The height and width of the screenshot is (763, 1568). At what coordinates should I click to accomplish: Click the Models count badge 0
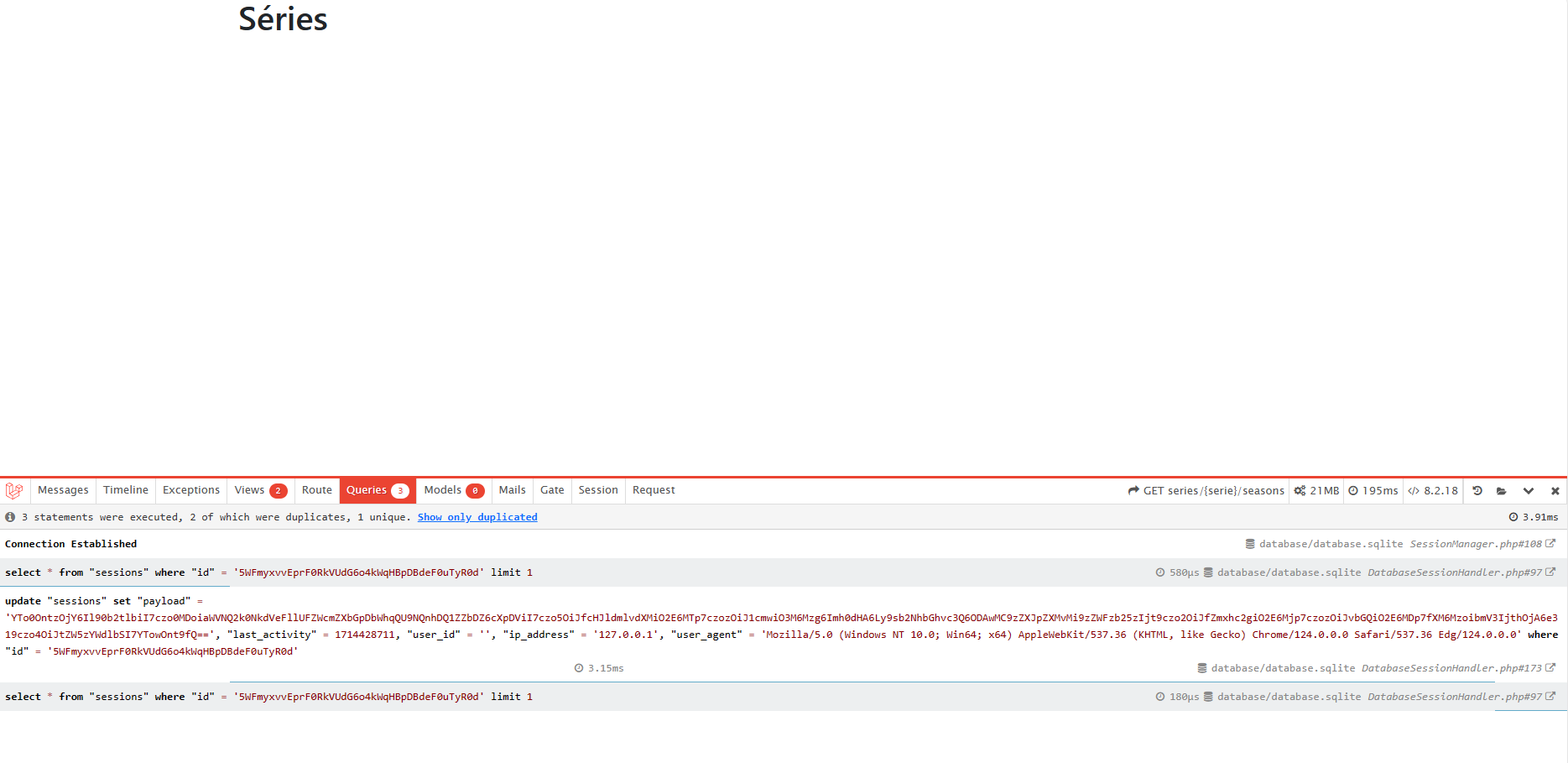pyautogui.click(x=475, y=491)
